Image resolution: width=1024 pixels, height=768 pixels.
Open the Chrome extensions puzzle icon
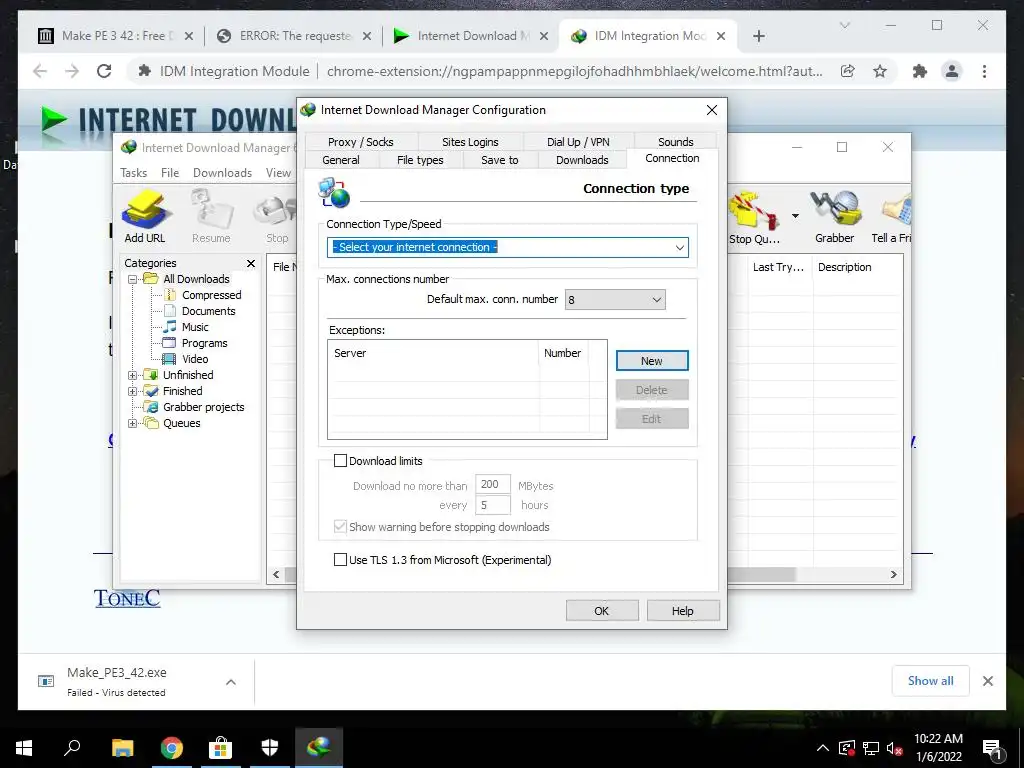click(920, 71)
